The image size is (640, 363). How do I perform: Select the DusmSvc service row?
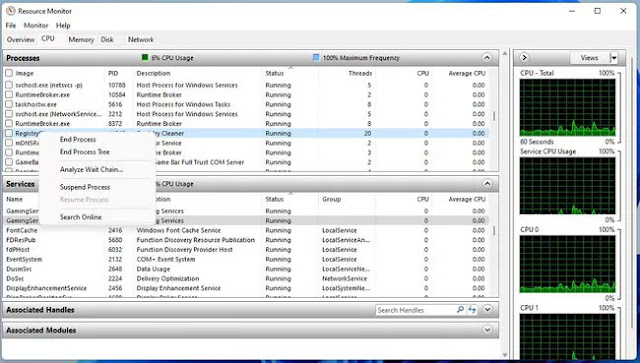click(247, 269)
